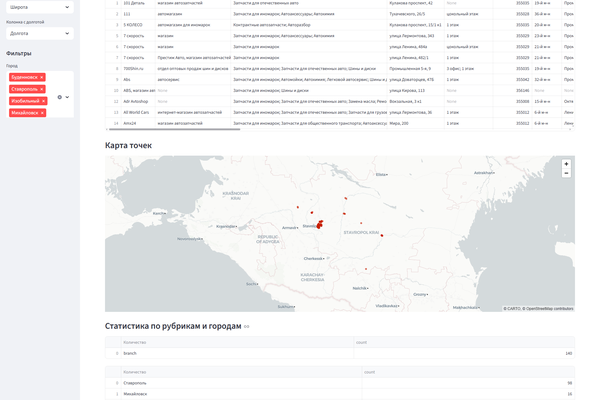Clear all selected cities in filter
The width and height of the screenshot is (600, 400).
[x=59, y=97]
